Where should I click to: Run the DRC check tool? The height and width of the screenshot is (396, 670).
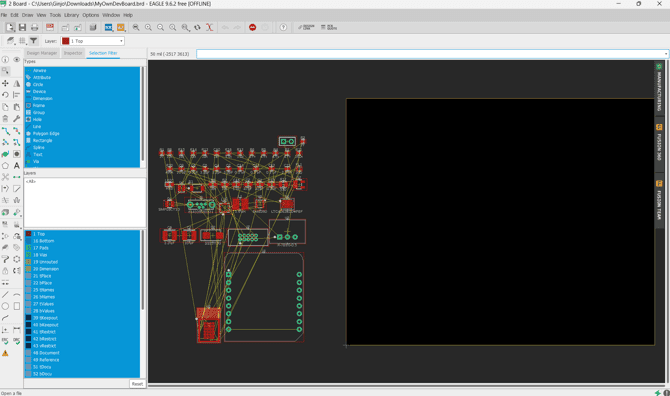pyautogui.click(x=17, y=341)
